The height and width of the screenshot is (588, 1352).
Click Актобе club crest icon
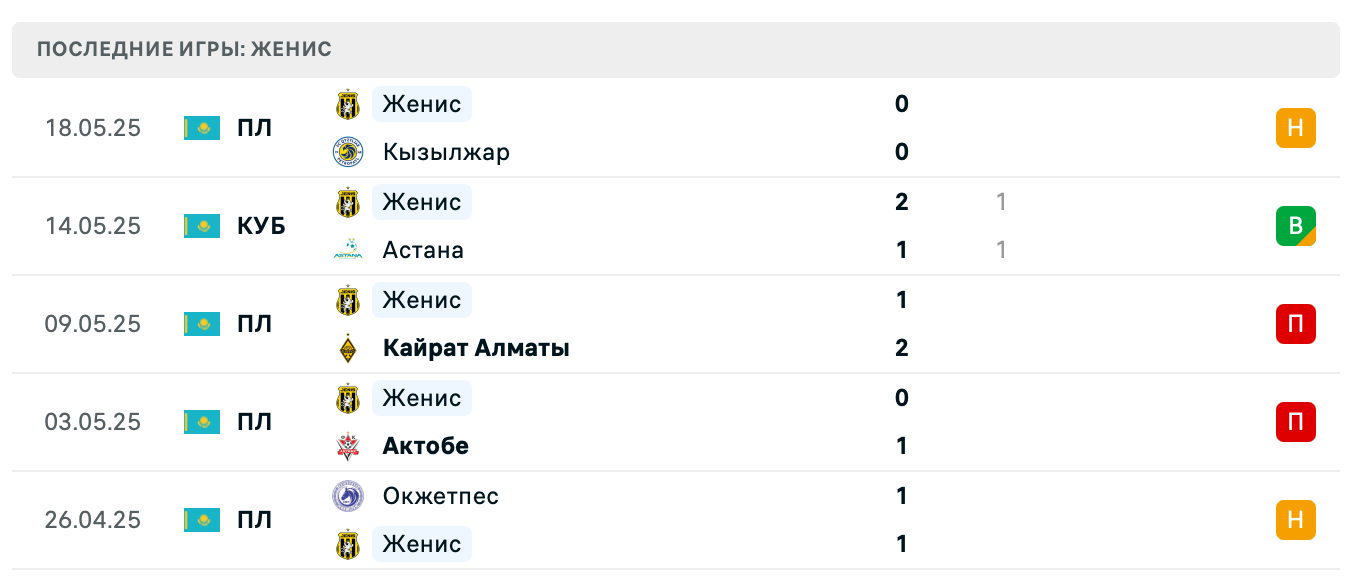click(347, 446)
